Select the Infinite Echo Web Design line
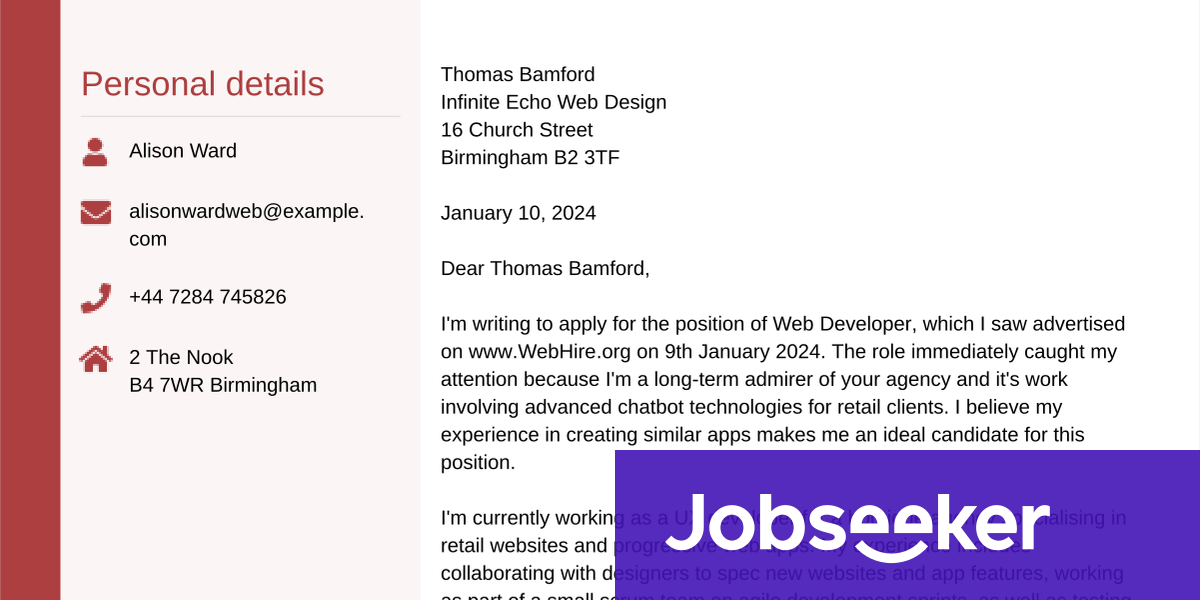Screen dimensions: 1200x600 pos(554,102)
